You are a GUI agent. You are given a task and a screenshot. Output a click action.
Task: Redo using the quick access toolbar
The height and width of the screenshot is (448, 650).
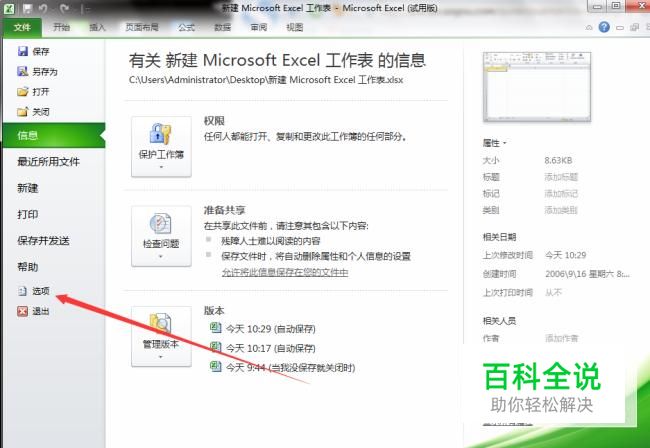[64, 8]
